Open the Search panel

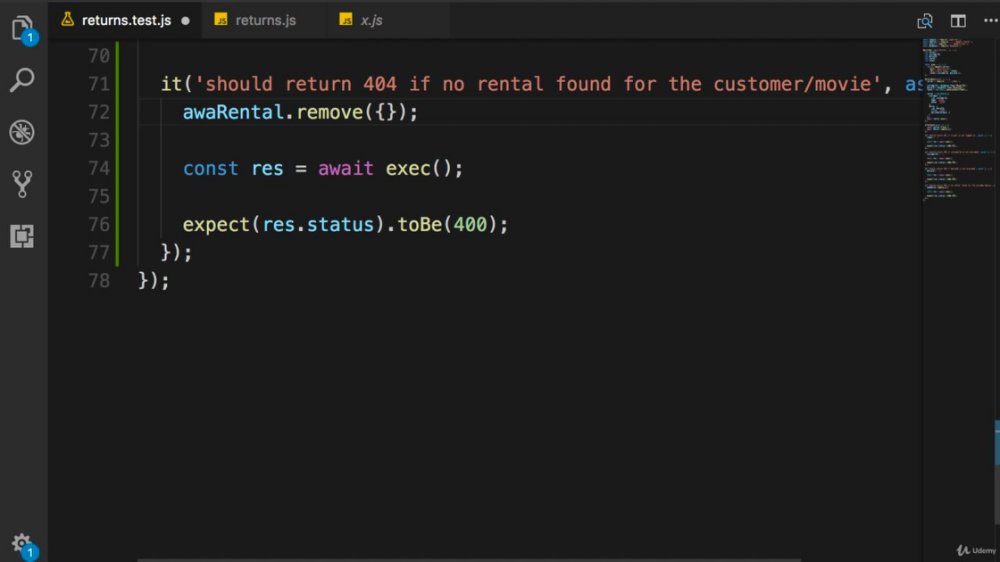point(22,80)
